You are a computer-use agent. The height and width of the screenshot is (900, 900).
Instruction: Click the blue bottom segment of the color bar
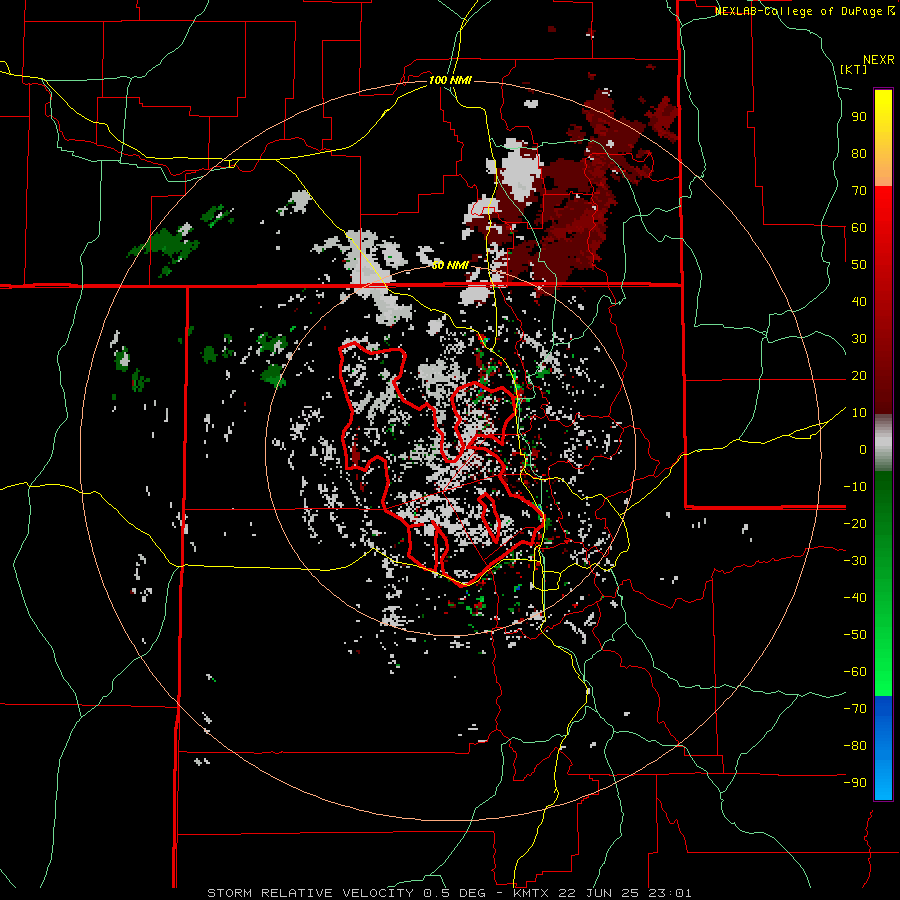883,748
